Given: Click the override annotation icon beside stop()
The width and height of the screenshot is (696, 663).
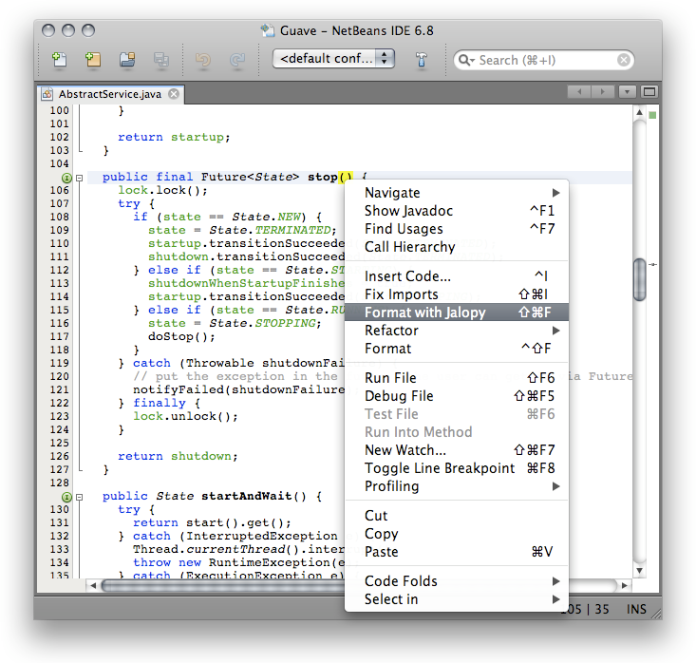Looking at the screenshot, I should click(67, 178).
